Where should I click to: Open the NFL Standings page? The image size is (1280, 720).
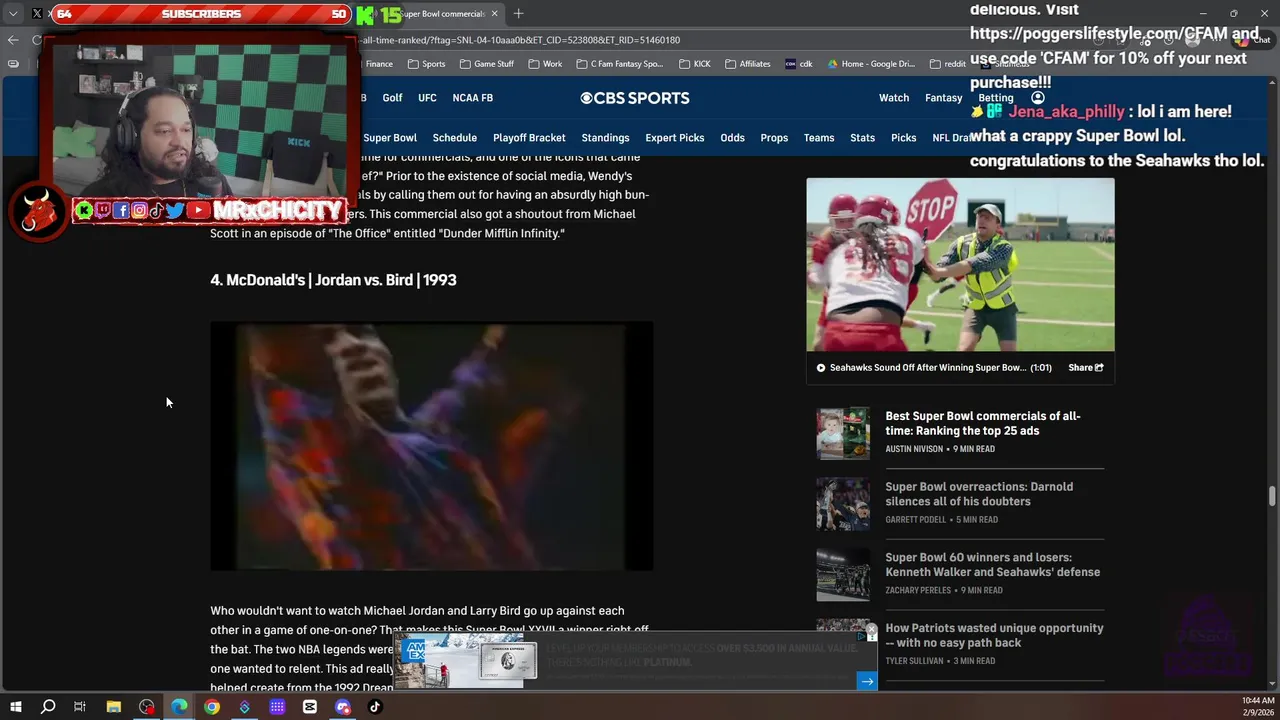[x=605, y=138]
